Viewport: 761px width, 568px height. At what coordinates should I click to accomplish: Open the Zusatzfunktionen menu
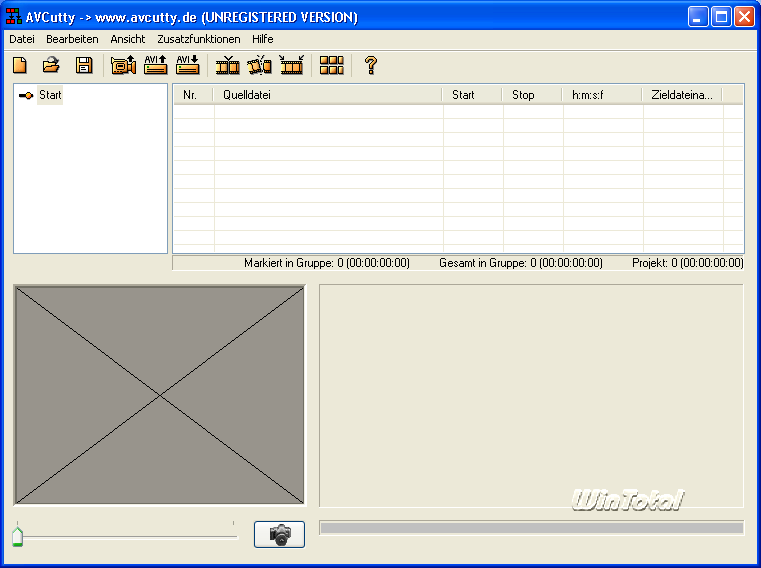click(199, 39)
